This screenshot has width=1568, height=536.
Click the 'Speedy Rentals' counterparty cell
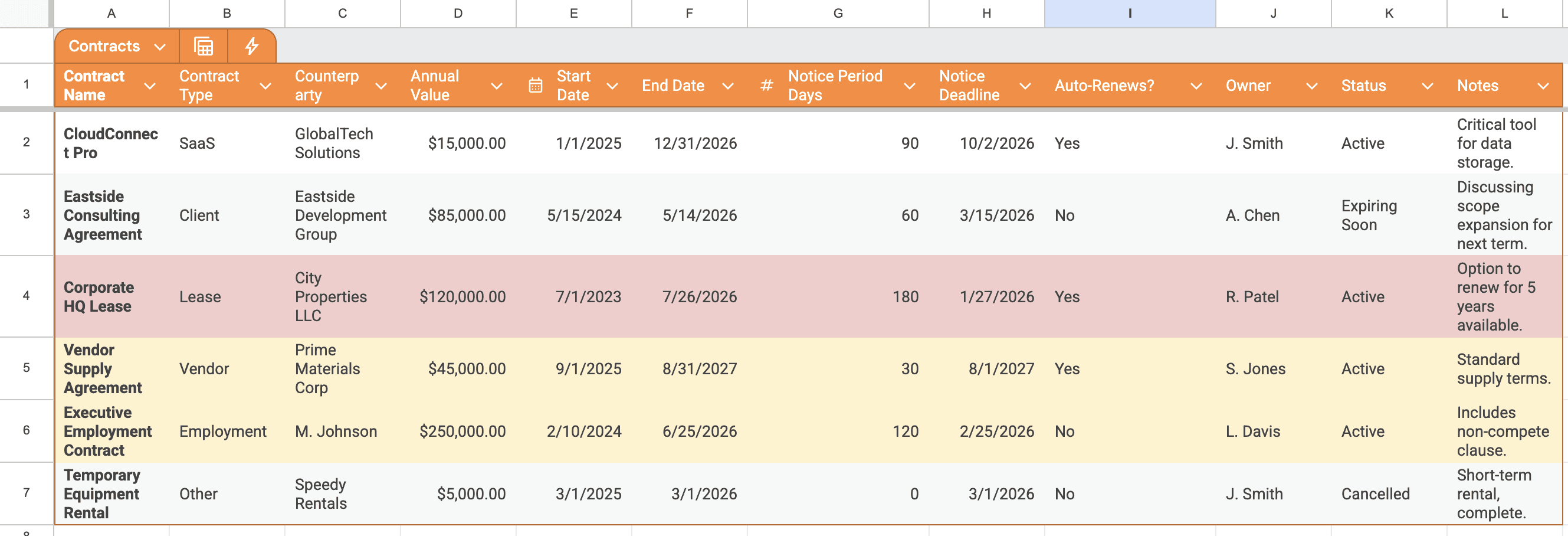(x=343, y=493)
